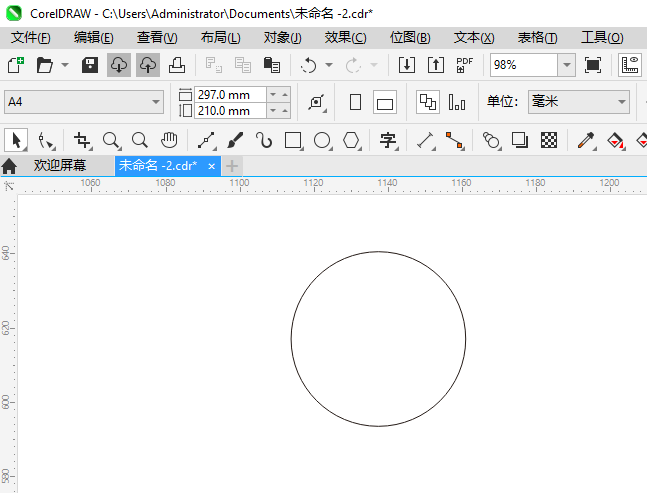Click the Copy toolbar icon
647x493 pixels.
[x=243, y=65]
